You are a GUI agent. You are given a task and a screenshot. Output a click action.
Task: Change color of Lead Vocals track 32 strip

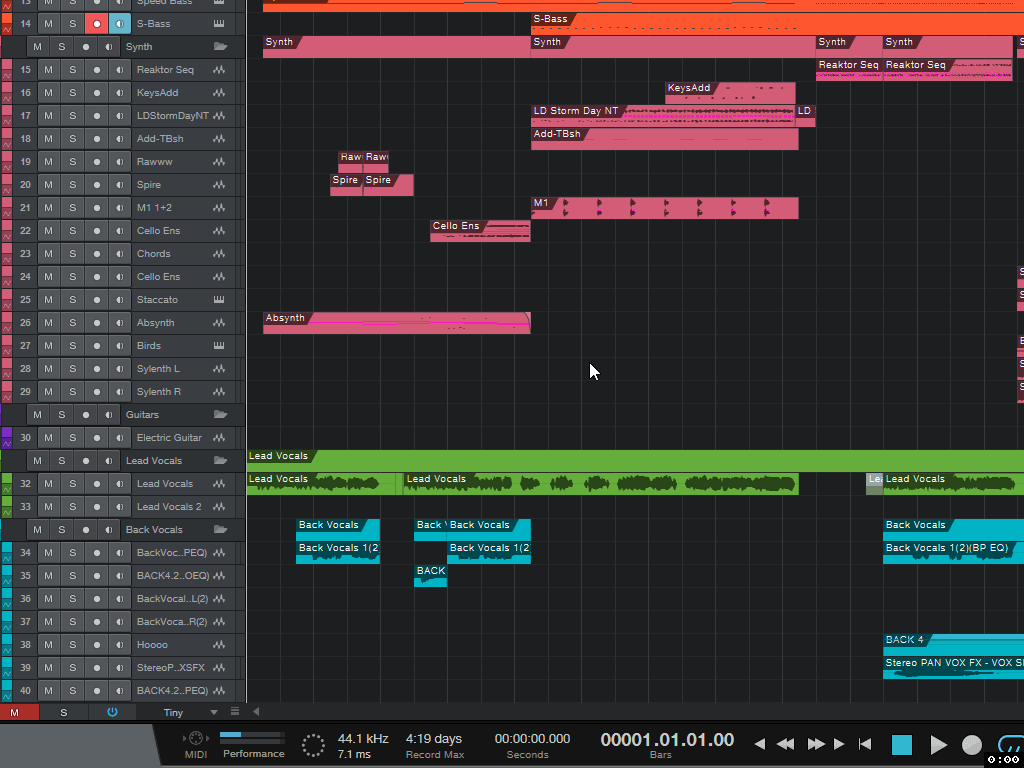(7, 478)
